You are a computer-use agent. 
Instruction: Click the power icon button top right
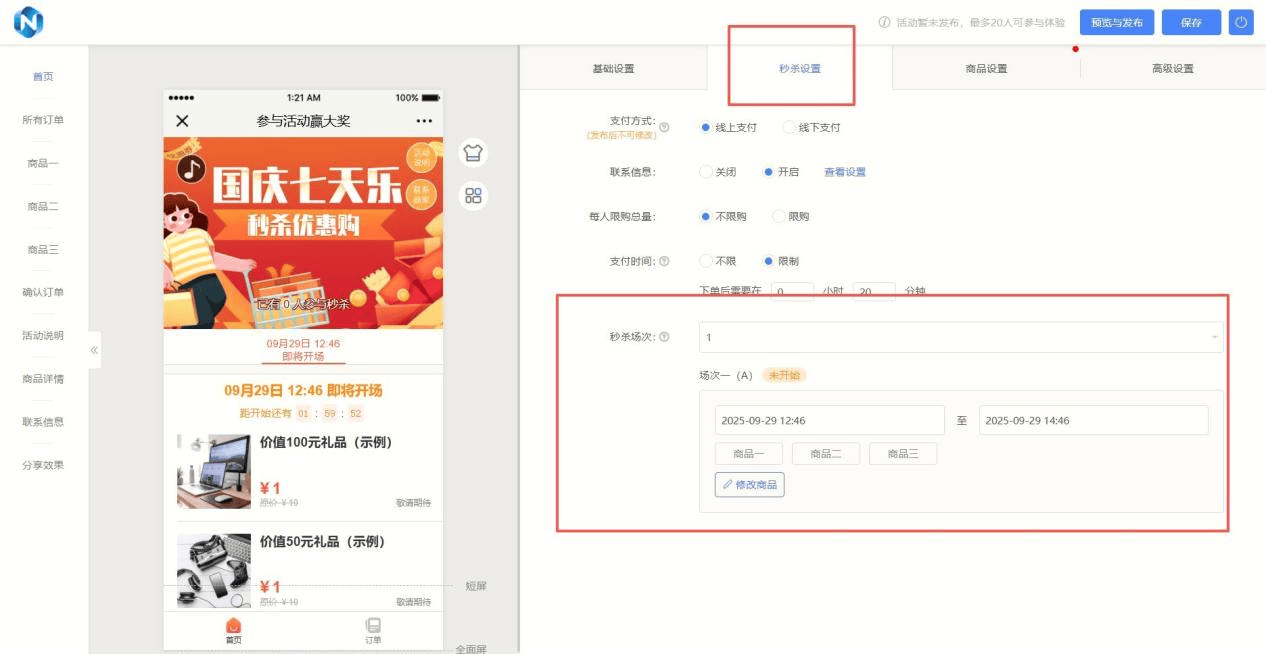[x=1240, y=22]
